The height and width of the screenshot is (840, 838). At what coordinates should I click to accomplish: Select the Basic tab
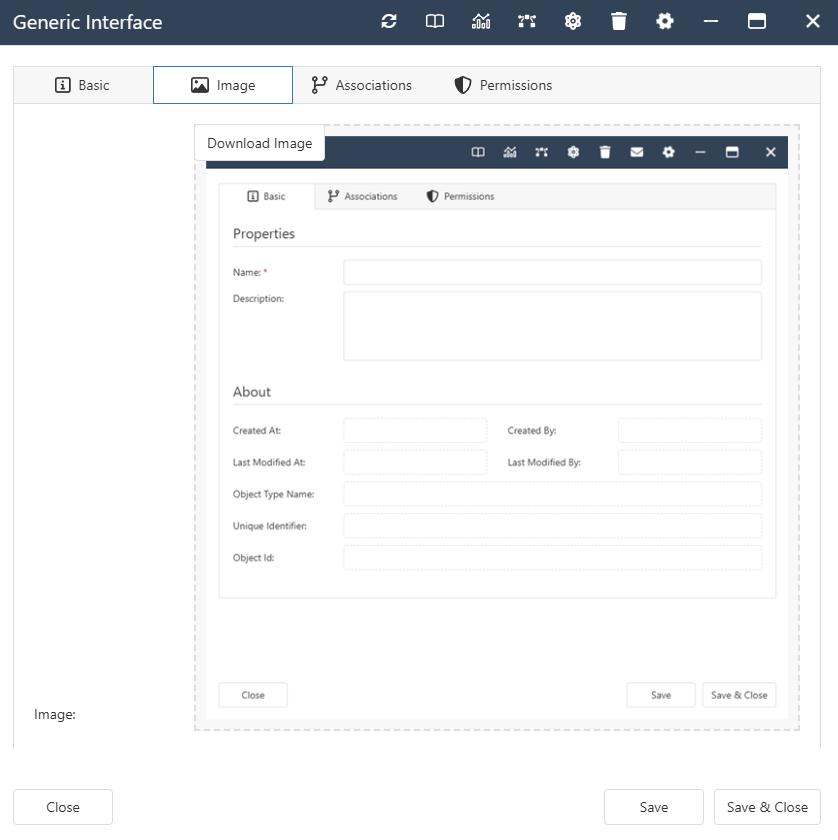(82, 85)
